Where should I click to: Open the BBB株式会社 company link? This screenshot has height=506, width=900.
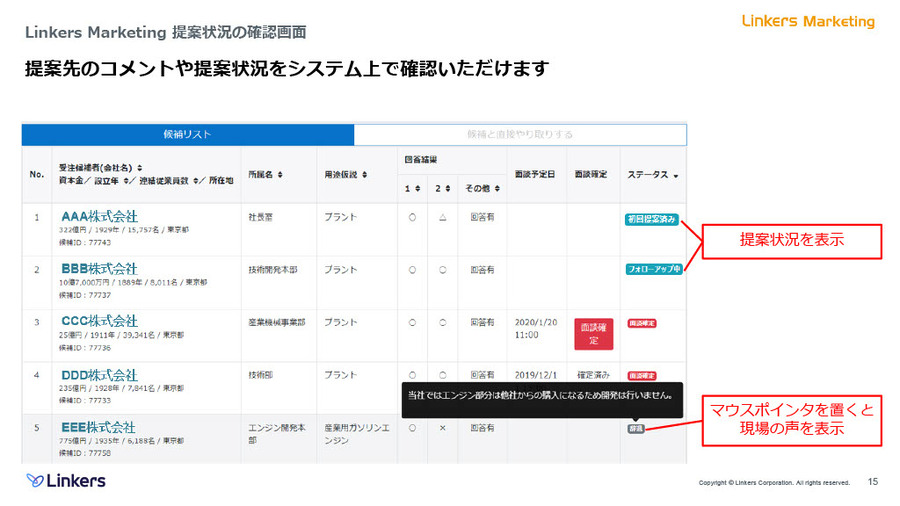(99, 268)
